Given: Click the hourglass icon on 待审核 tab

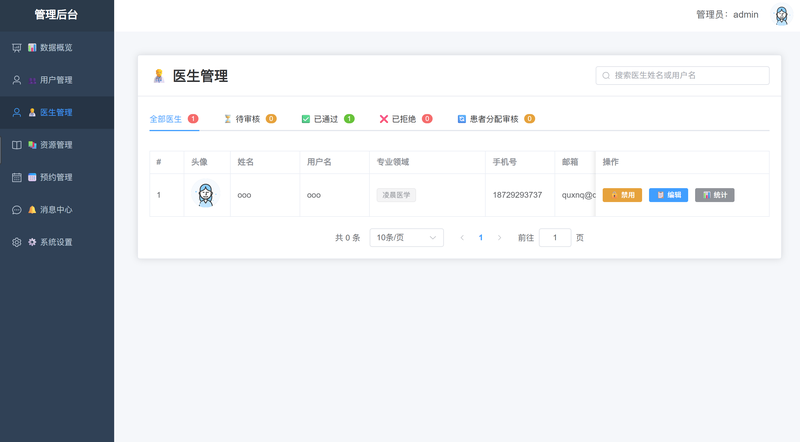Looking at the screenshot, I should 228,119.
